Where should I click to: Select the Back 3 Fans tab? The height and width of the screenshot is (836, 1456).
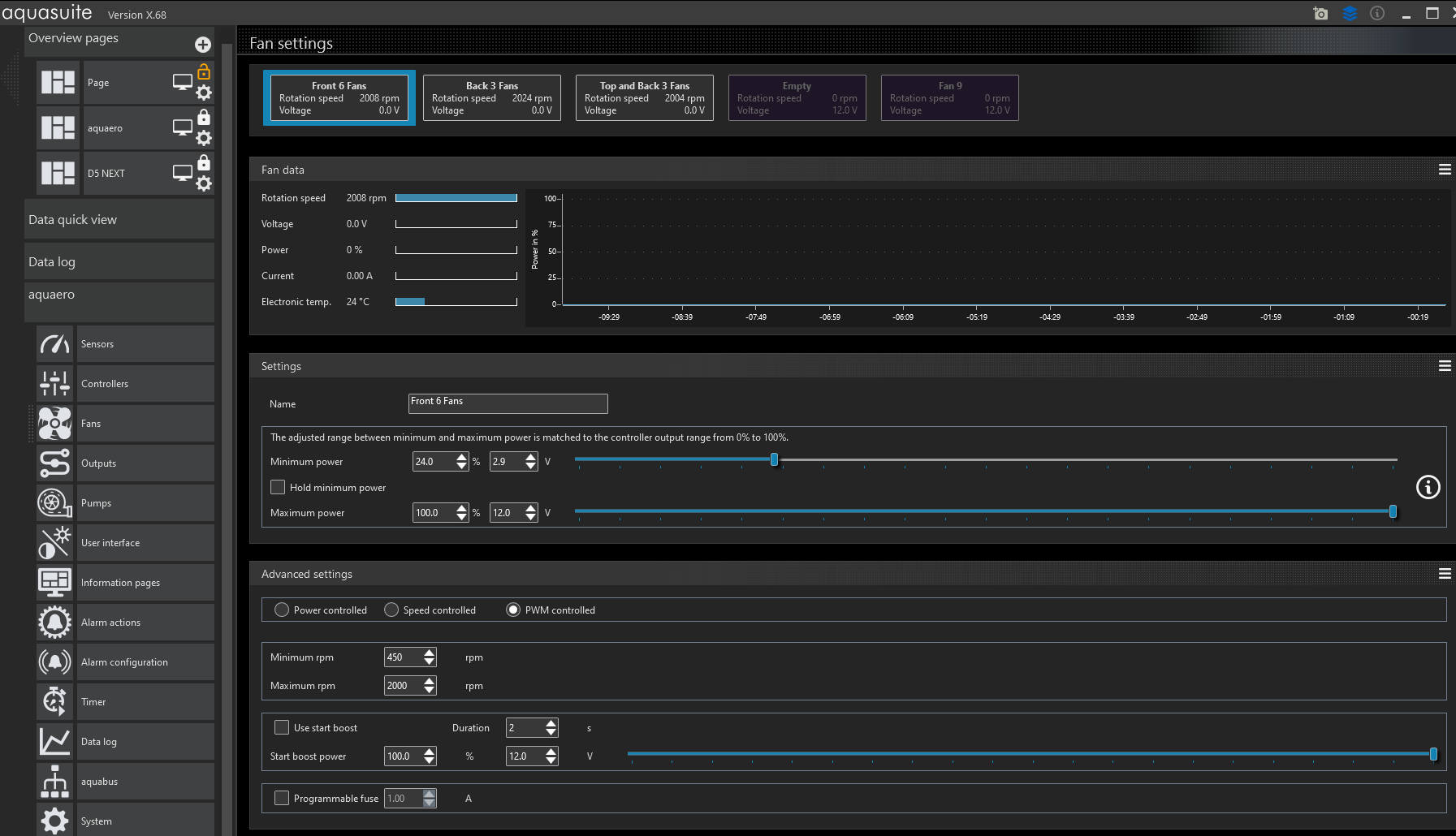491,97
